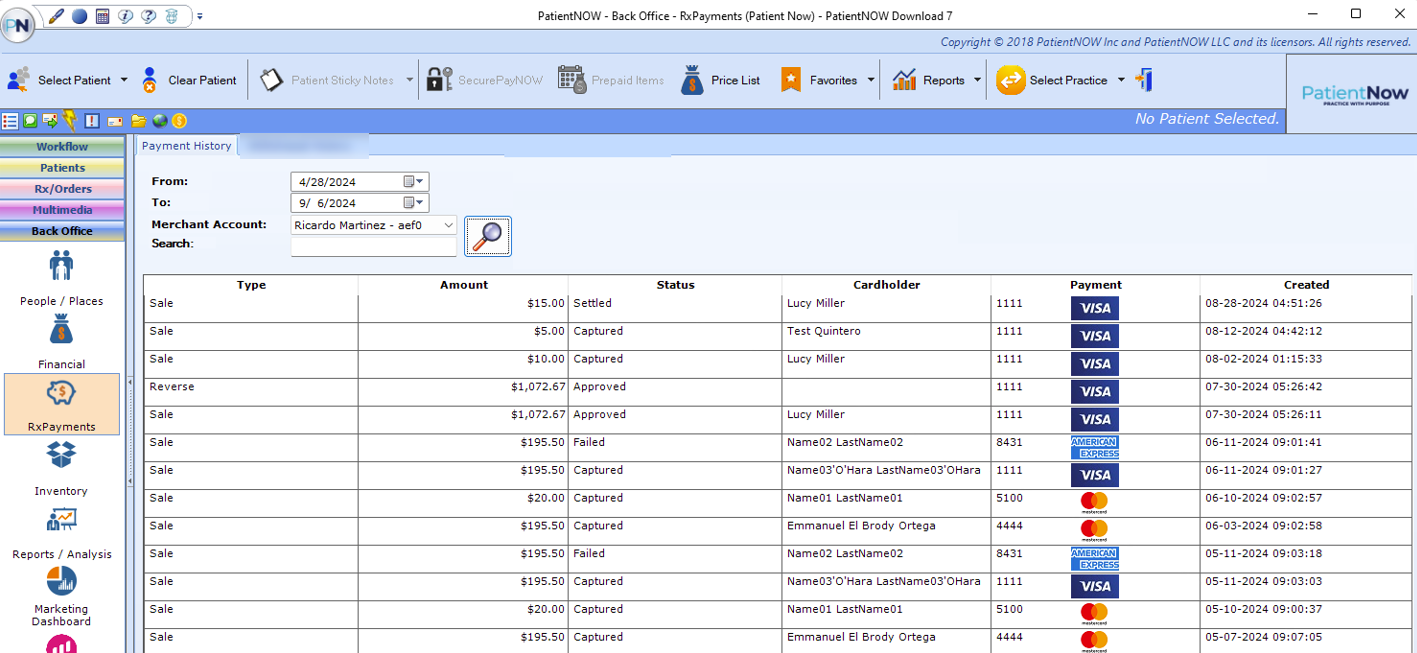1417x653 pixels.
Task: Click the People / Places sidebar icon
Action: [x=61, y=266]
